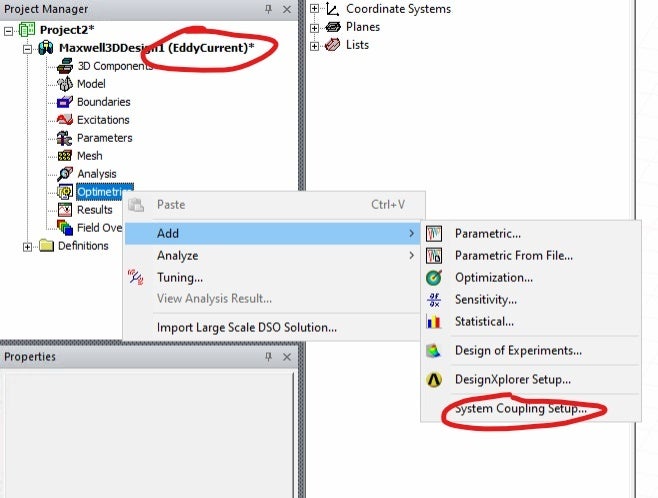This screenshot has height=498, width=658.
Task: Click the Lists icon
Action: click(x=332, y=44)
